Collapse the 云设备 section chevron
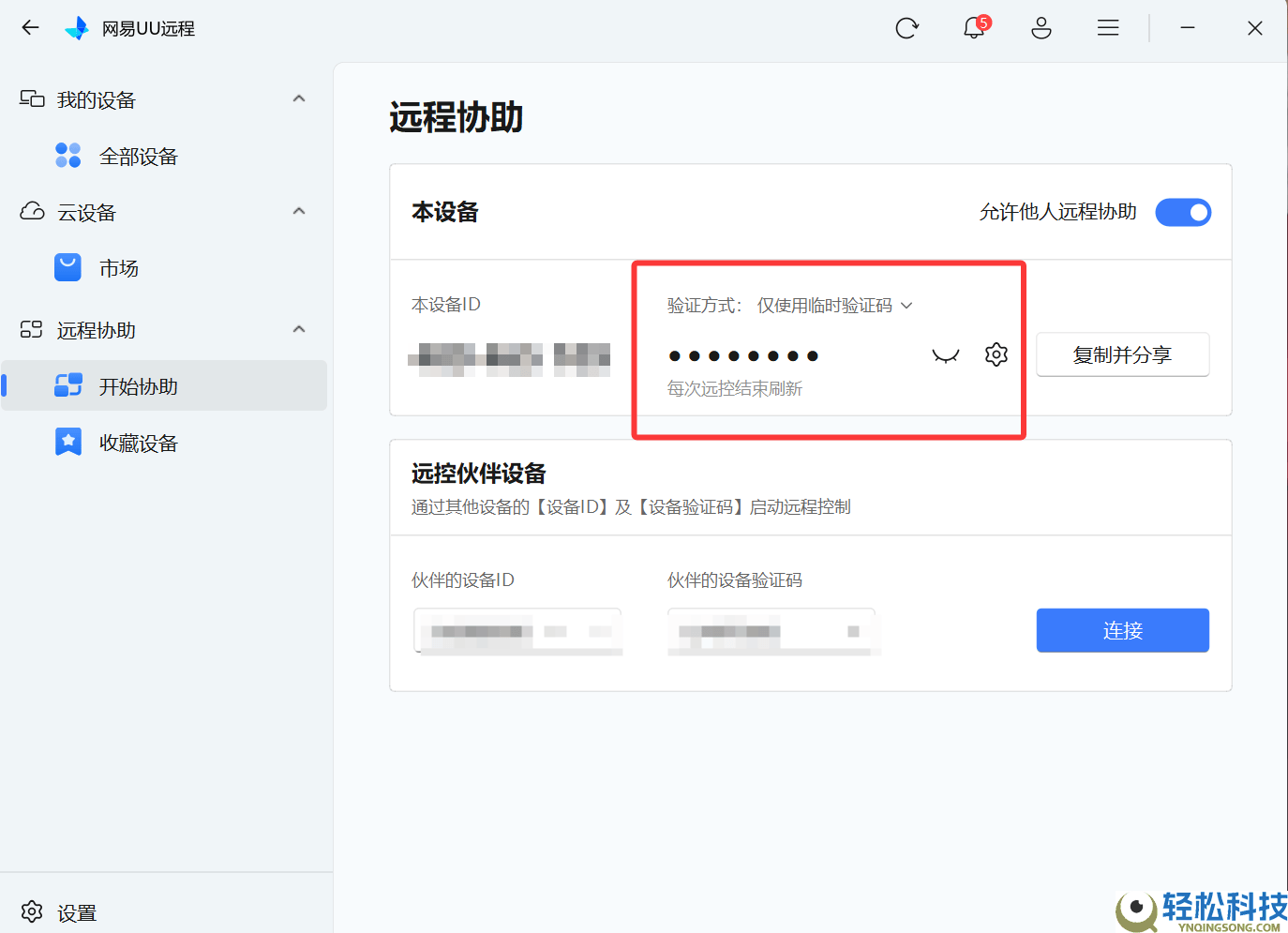 [299, 211]
